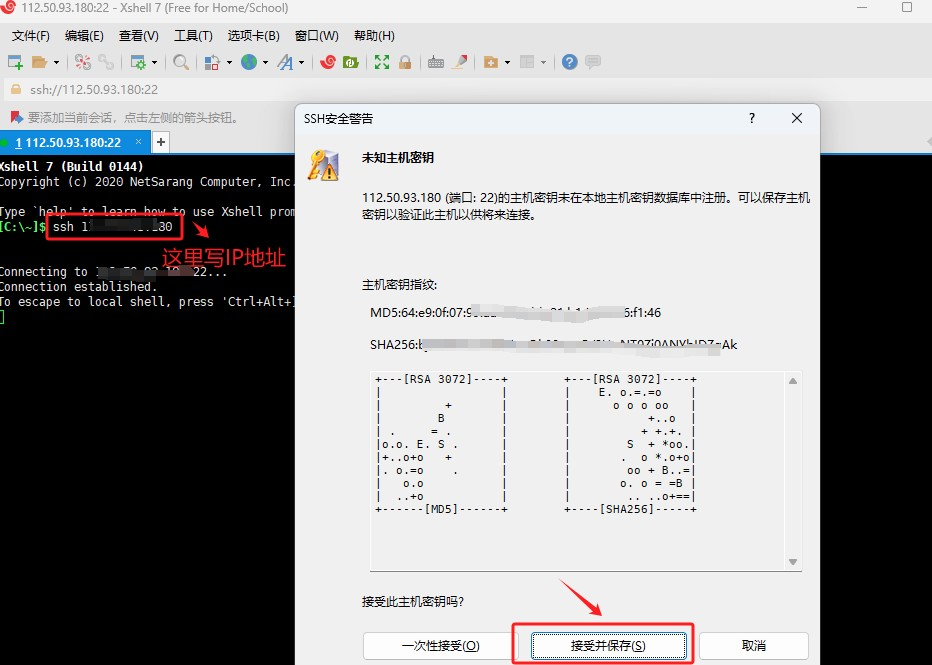932x665 pixels.
Task: Click the new session toolbar icon
Action: point(15,62)
